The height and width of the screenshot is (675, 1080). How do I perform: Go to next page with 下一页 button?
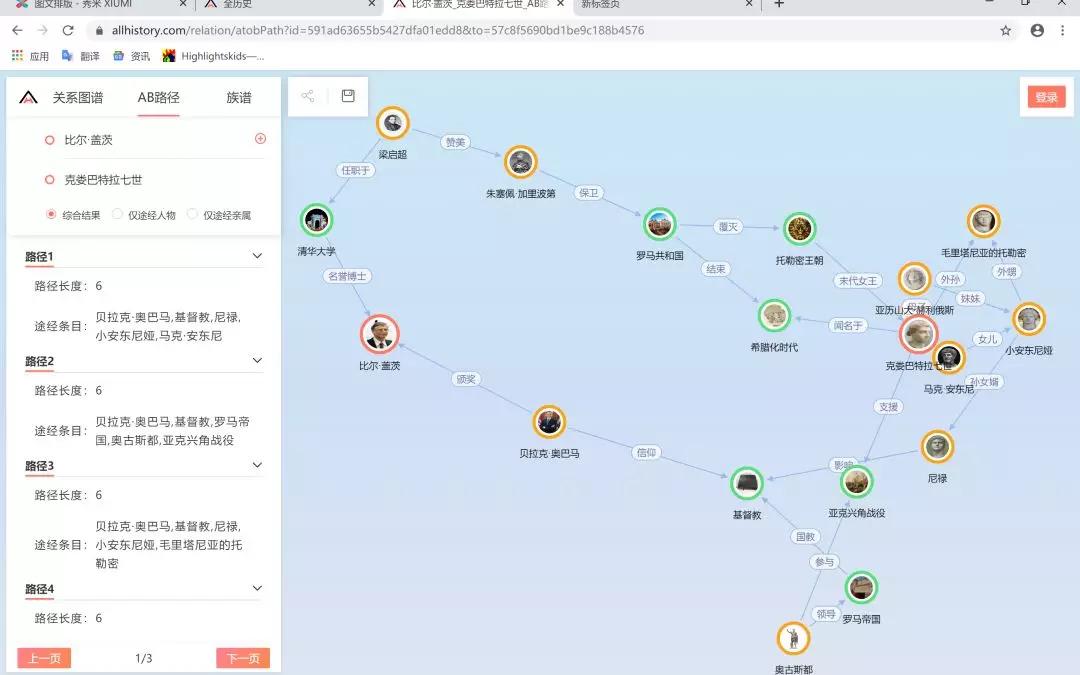click(242, 657)
